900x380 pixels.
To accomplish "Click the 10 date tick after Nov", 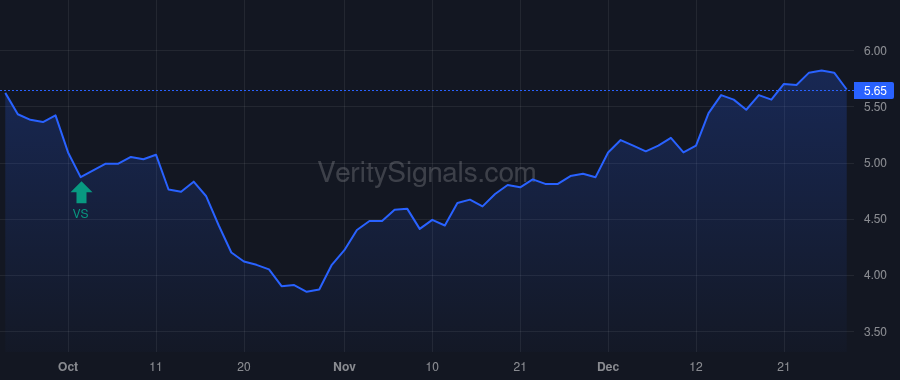I will point(432,367).
